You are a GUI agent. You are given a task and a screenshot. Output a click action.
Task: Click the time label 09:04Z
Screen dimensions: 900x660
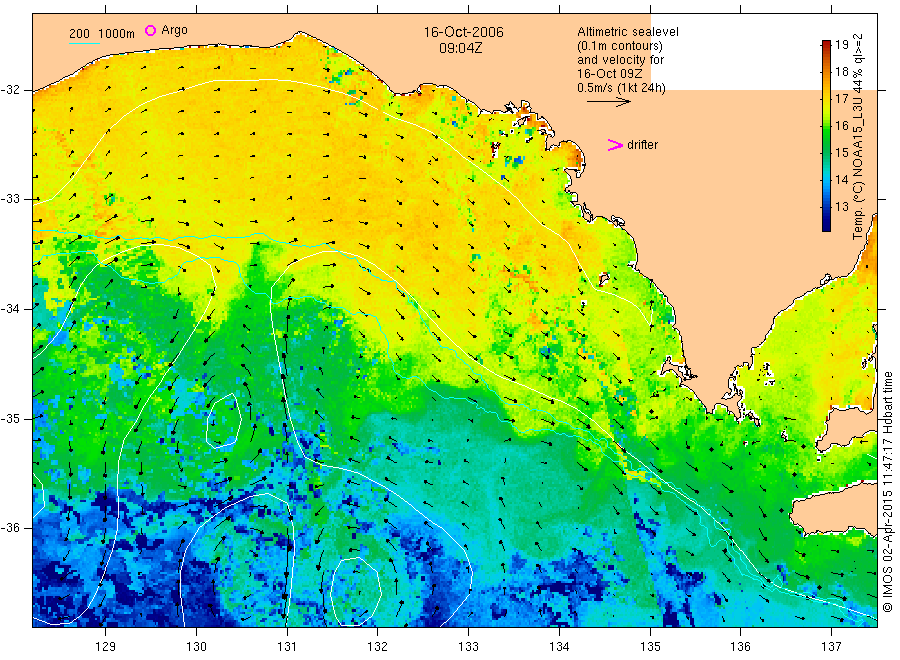point(461,48)
